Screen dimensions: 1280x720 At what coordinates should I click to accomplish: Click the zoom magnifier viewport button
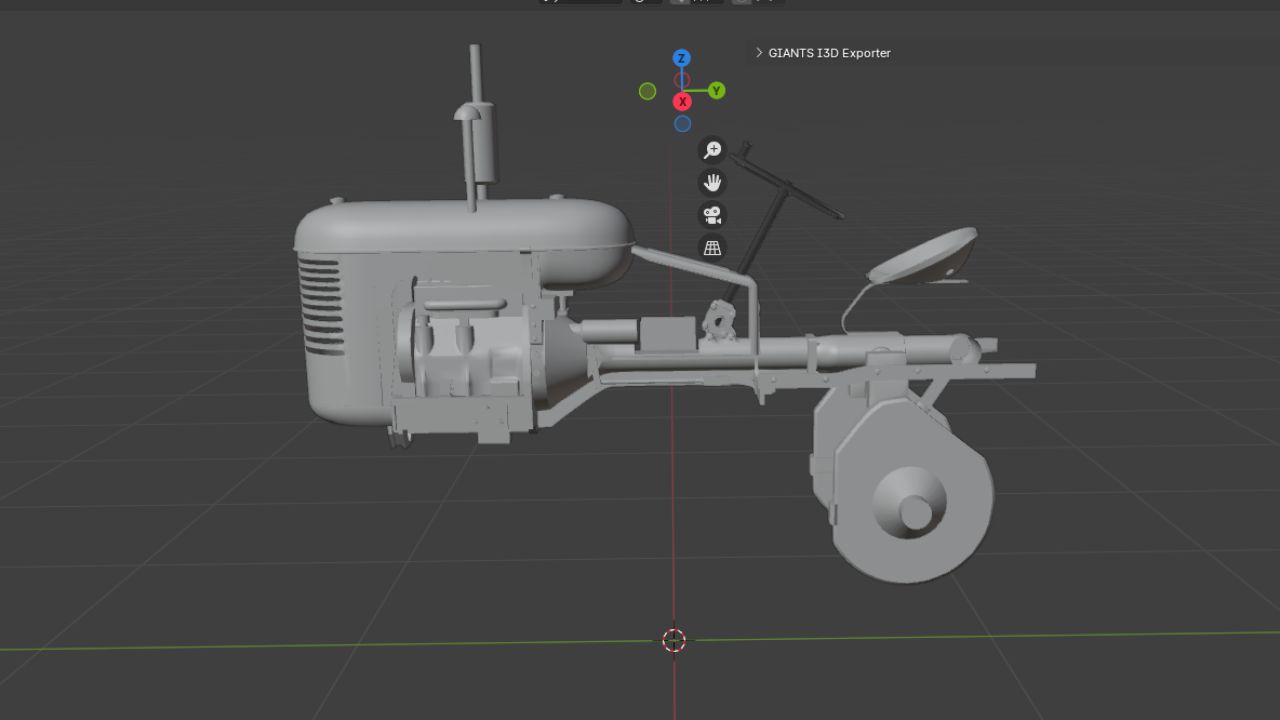(x=712, y=150)
